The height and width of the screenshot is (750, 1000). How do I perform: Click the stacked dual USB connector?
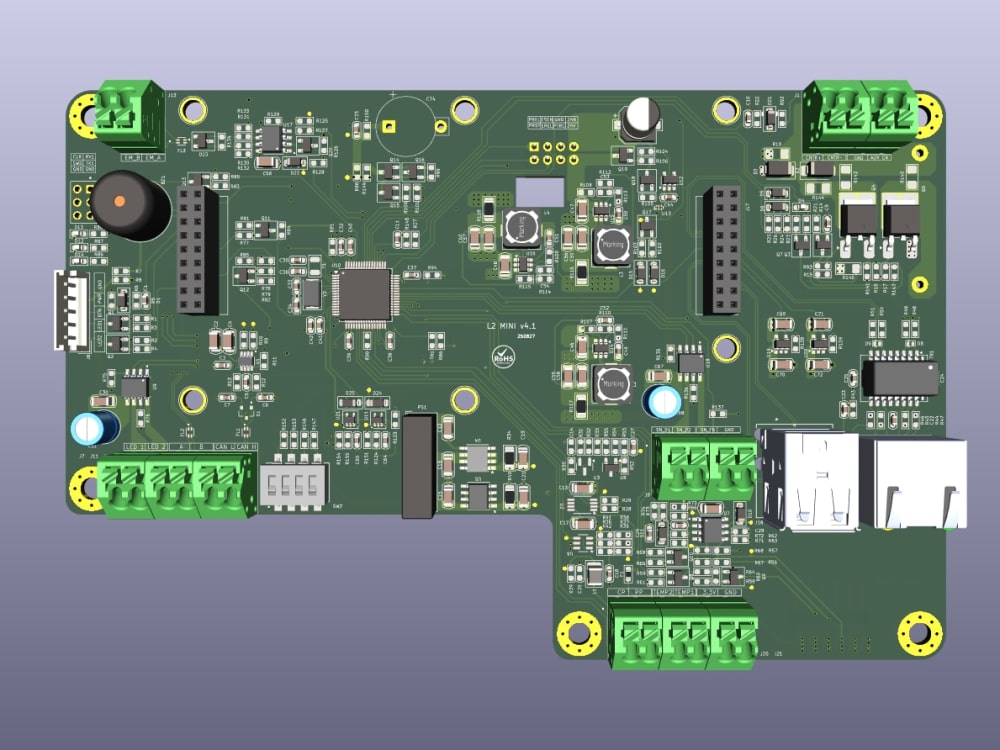810,482
